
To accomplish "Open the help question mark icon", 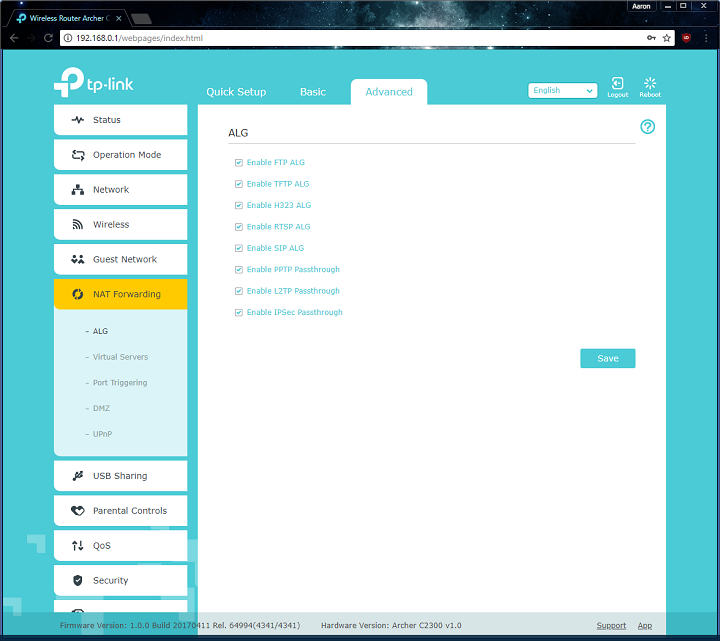I will coord(647,127).
